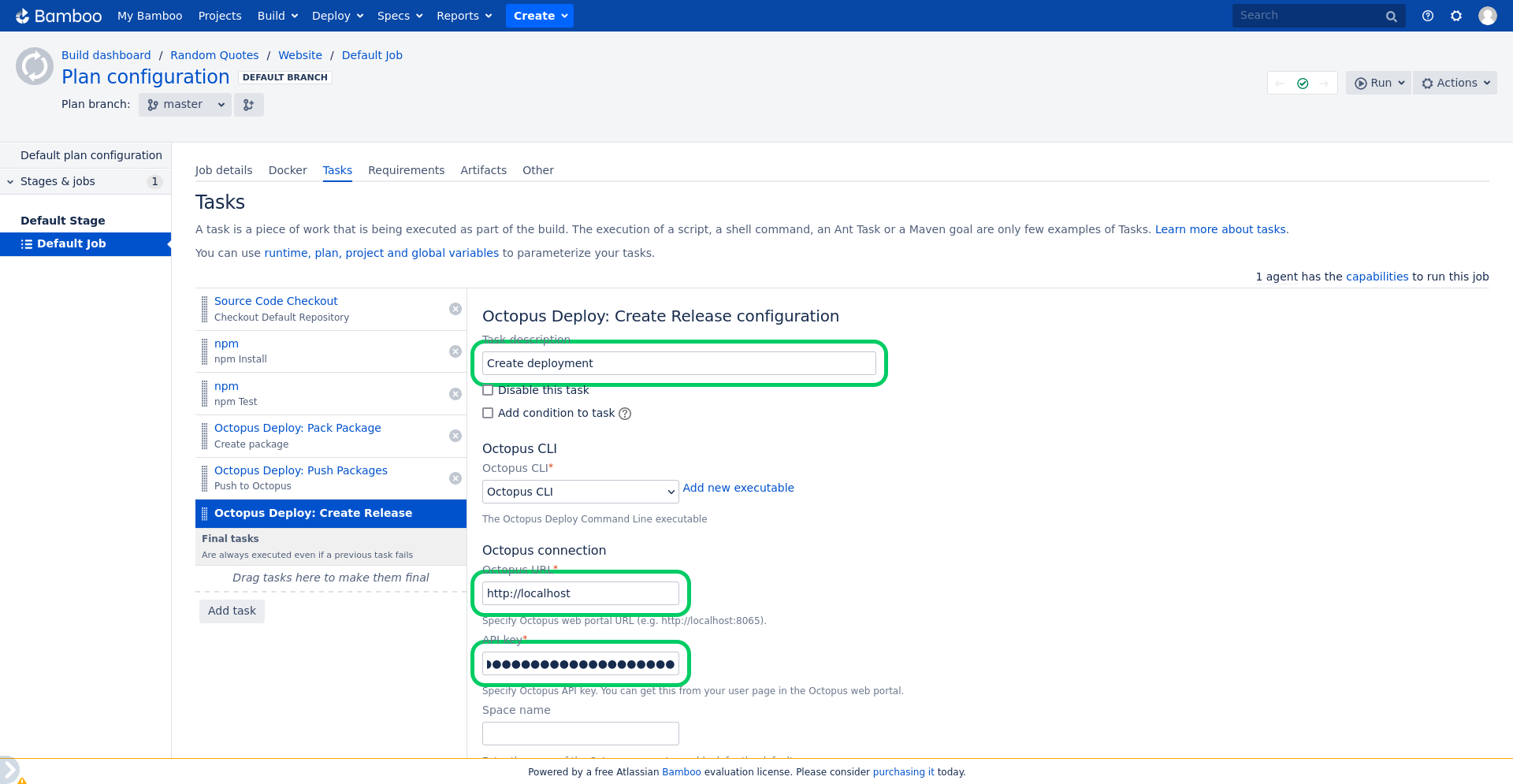Focus the Octopus URL input field
Viewport: 1513px width, 784px height.
(x=581, y=593)
